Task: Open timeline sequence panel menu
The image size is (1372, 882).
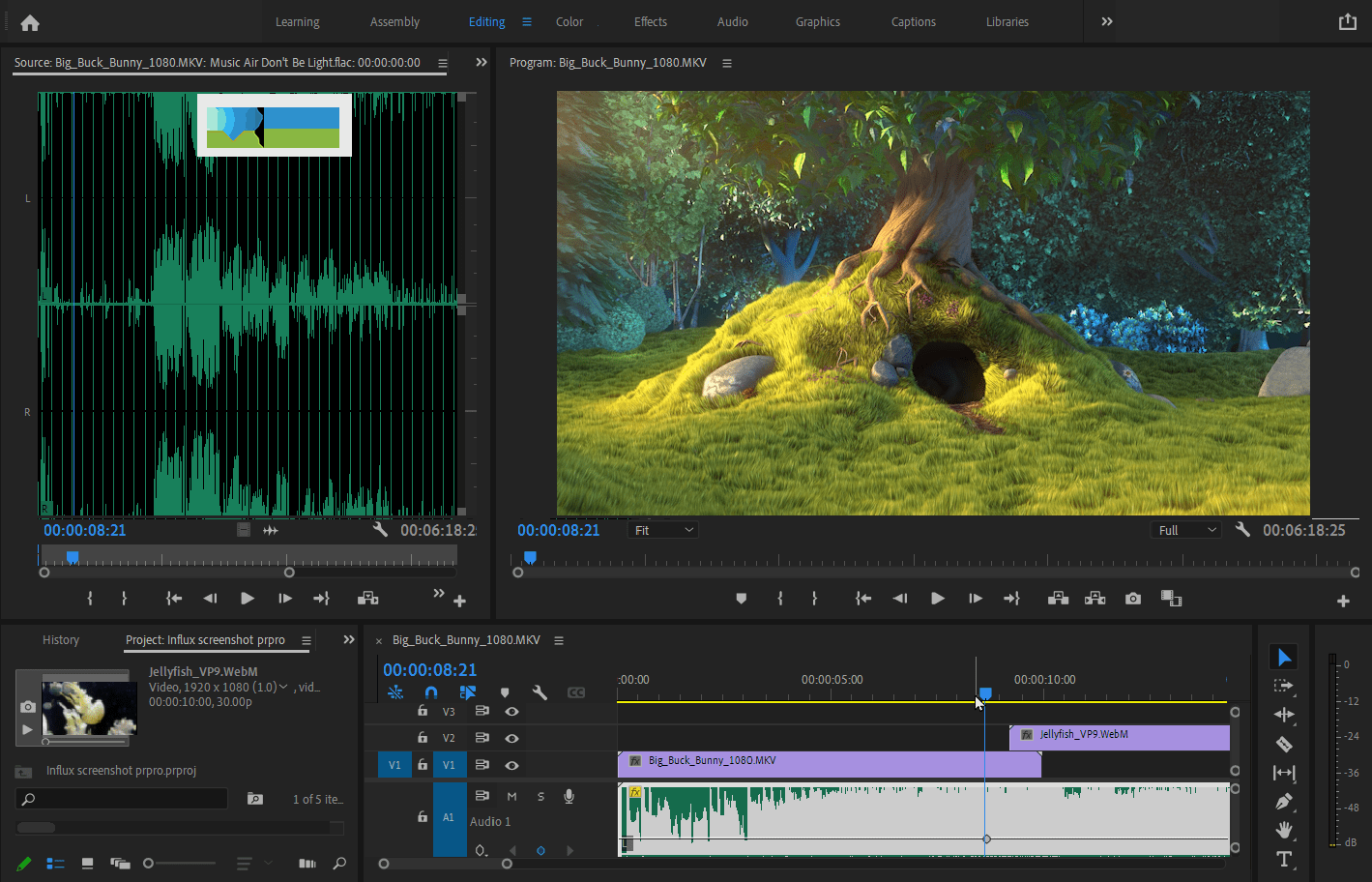Action: coord(558,640)
